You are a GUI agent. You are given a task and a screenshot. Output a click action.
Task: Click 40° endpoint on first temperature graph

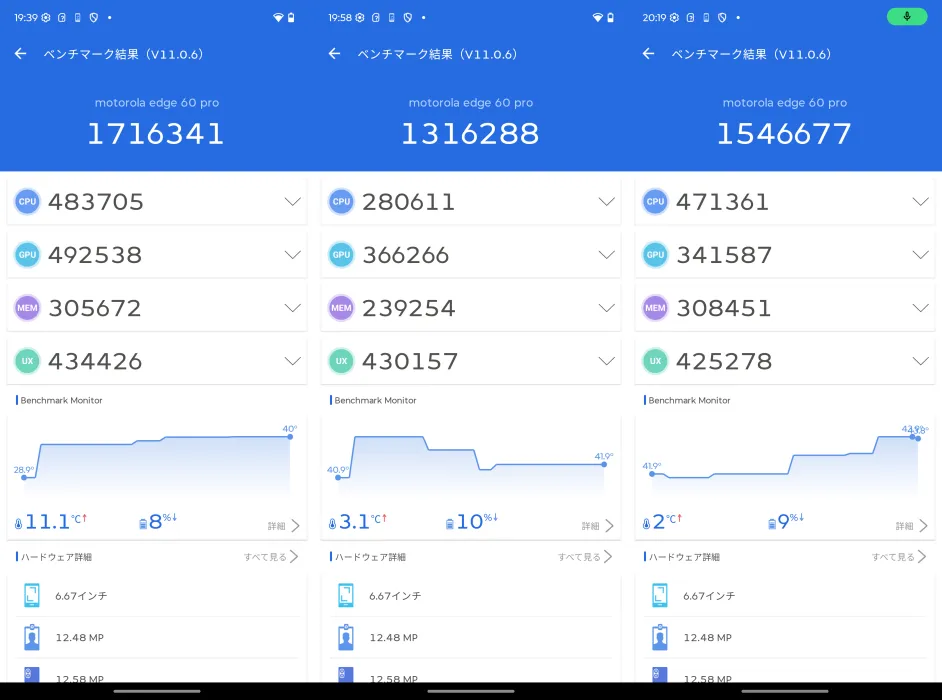tap(290, 436)
